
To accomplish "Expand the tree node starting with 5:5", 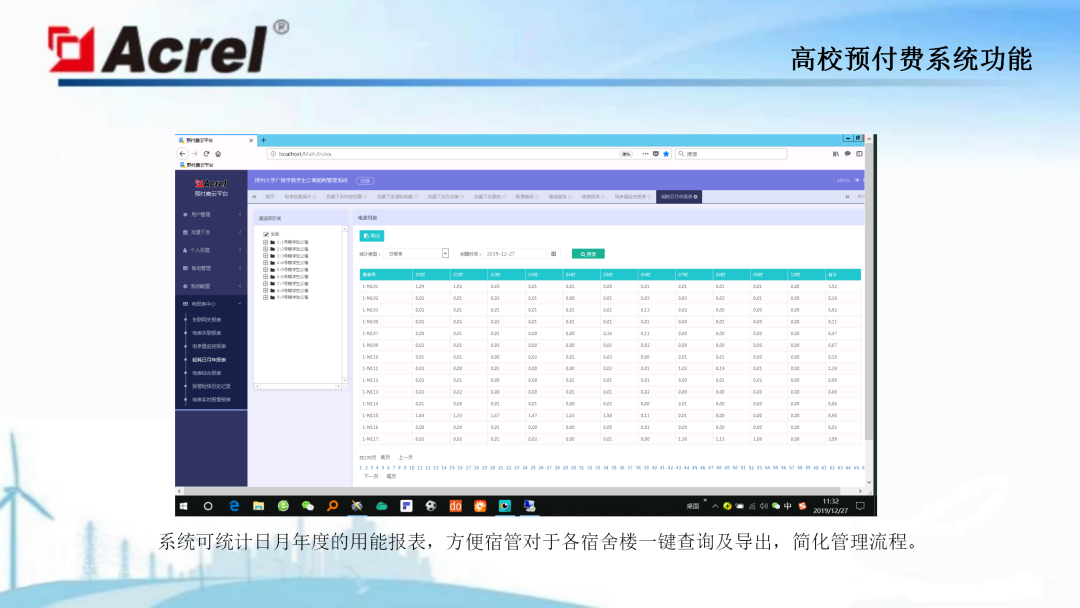I will [265, 270].
